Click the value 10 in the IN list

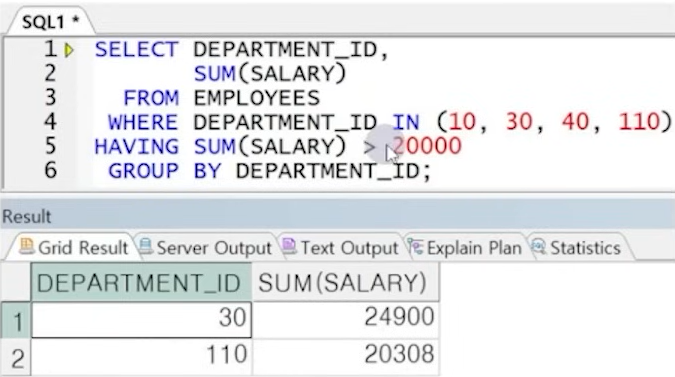(462, 122)
